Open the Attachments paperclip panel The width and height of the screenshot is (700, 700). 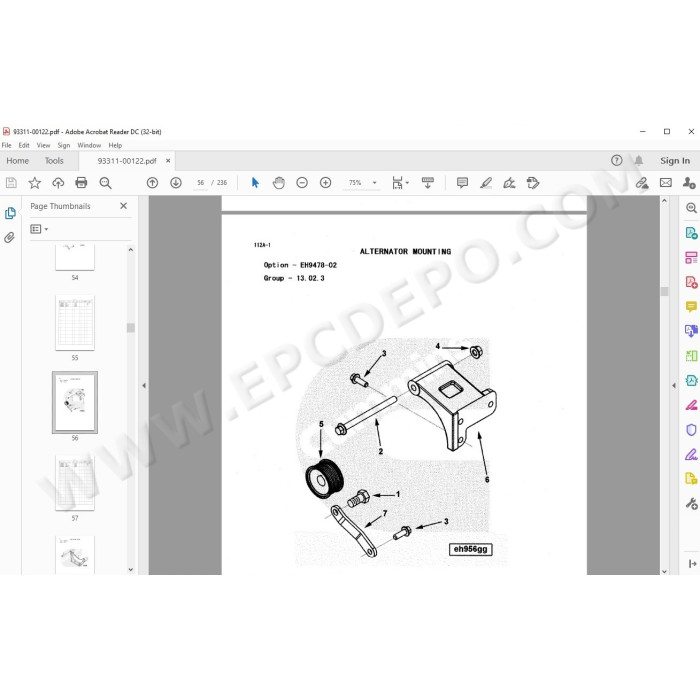(10, 237)
